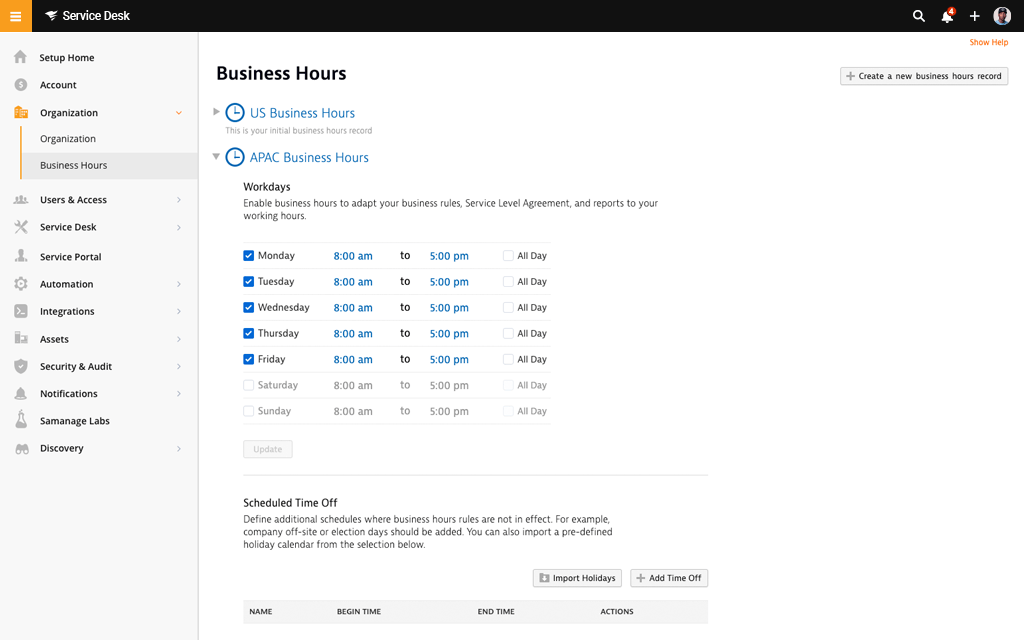The height and width of the screenshot is (640, 1024).
Task: Expand the Automation chevron
Action: (178, 284)
